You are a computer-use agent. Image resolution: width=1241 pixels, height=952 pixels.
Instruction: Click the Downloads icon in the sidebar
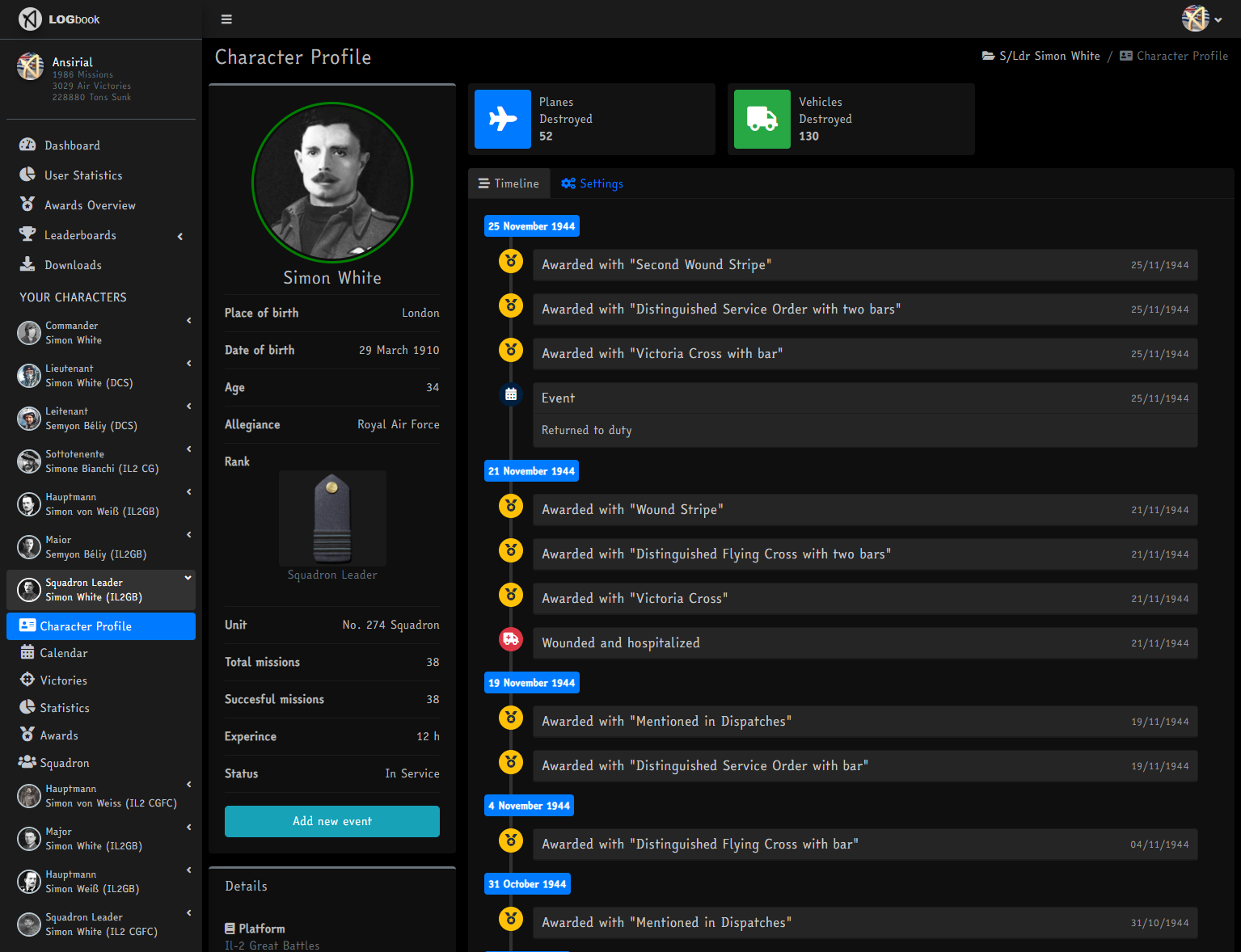(x=27, y=264)
